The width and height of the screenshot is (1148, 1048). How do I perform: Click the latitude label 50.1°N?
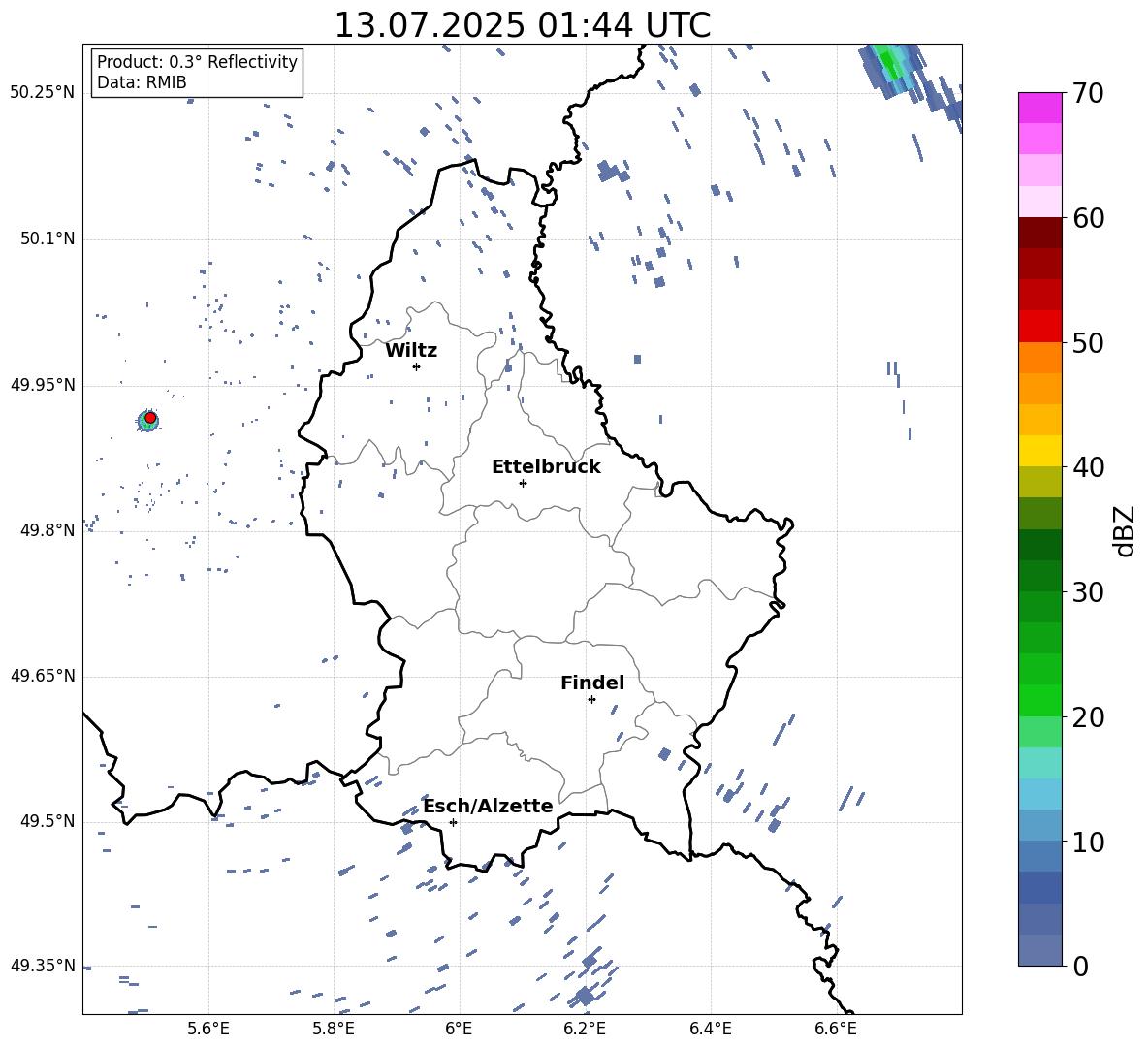coord(48,239)
